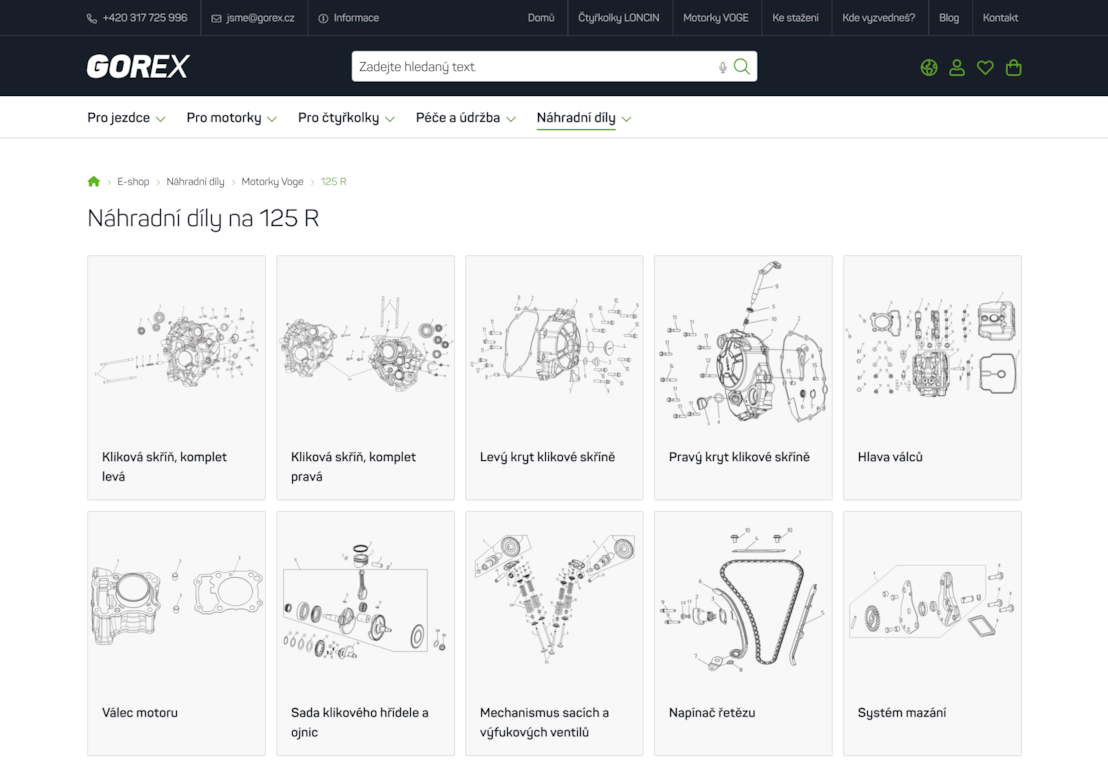Screen dimensions: 1108x765
Task: Open the Péče a údržba menu item
Action: click(x=458, y=118)
